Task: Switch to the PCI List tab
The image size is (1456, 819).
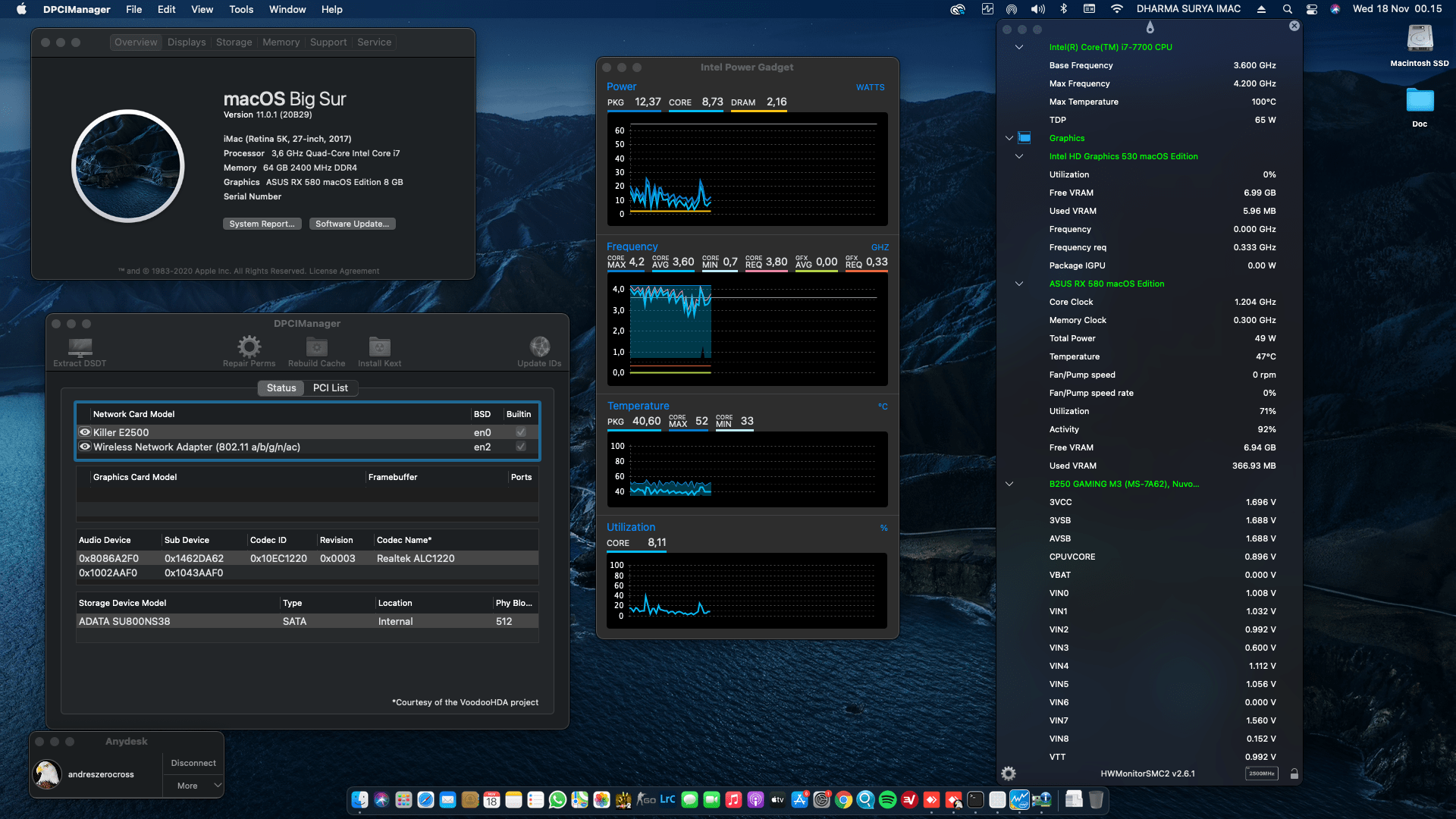Action: pos(331,388)
